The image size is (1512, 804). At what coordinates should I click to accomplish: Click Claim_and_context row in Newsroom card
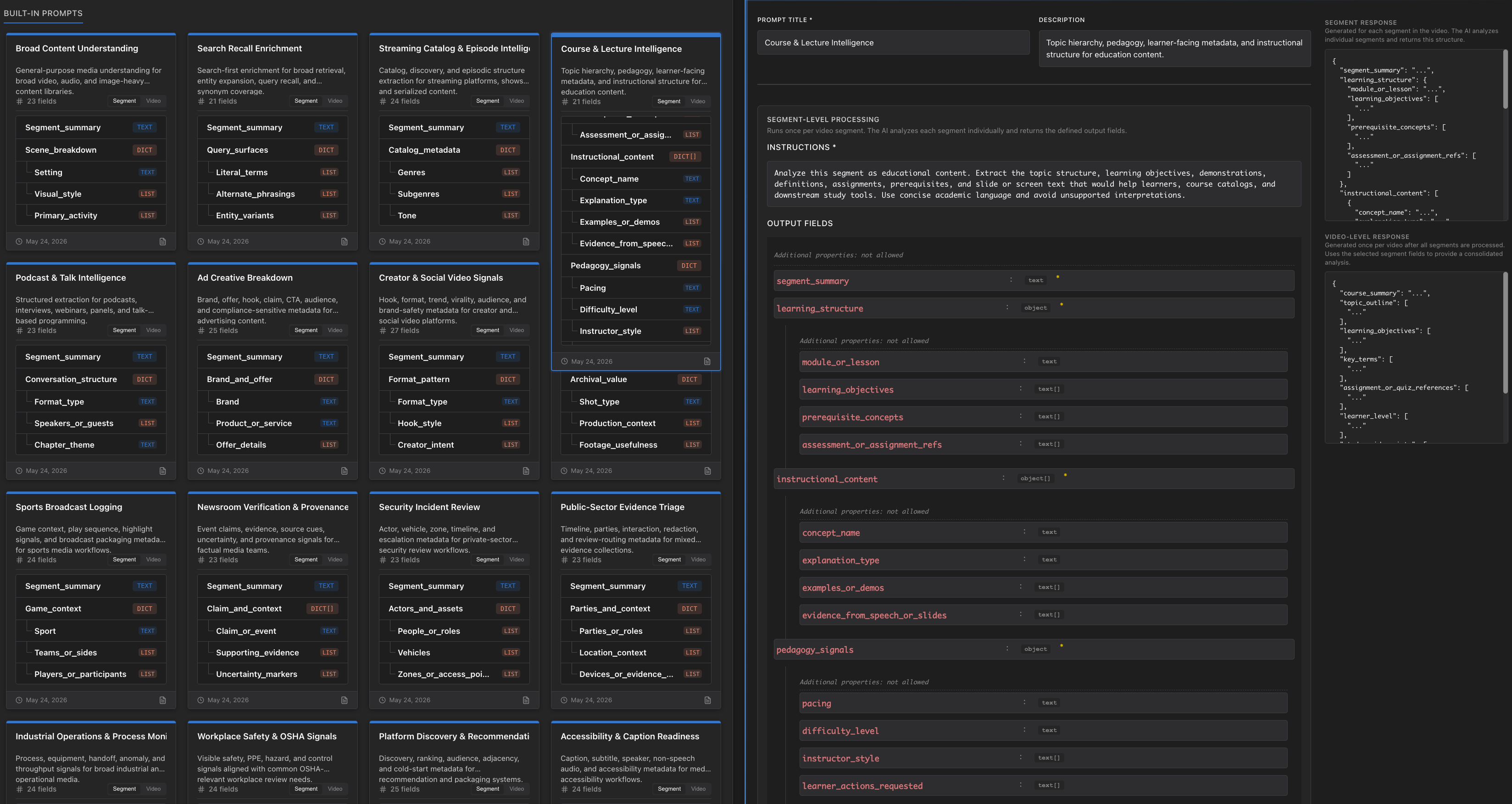[x=272, y=609]
